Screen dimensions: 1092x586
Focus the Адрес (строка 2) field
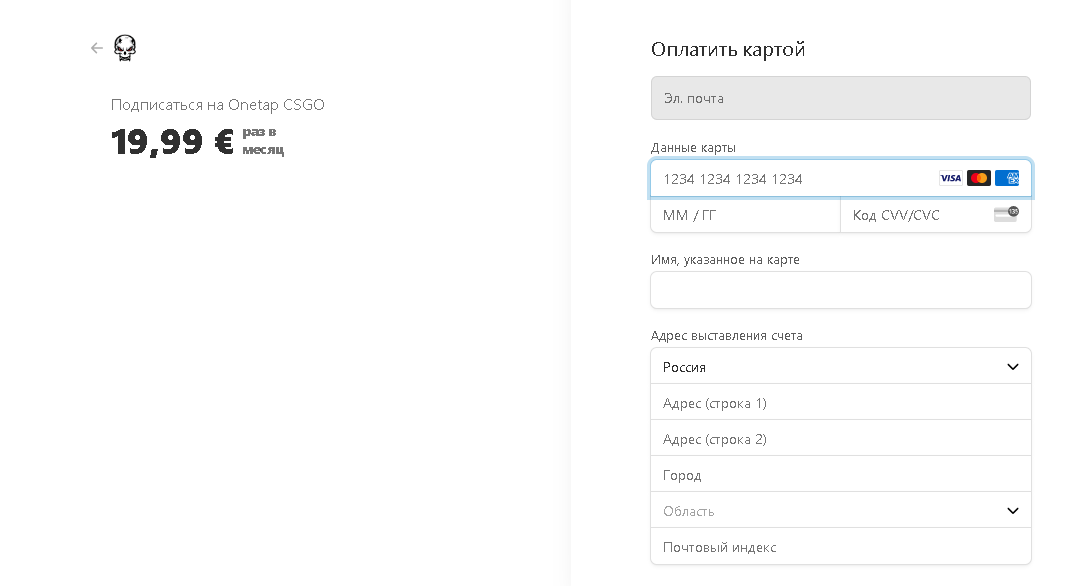(x=840, y=439)
